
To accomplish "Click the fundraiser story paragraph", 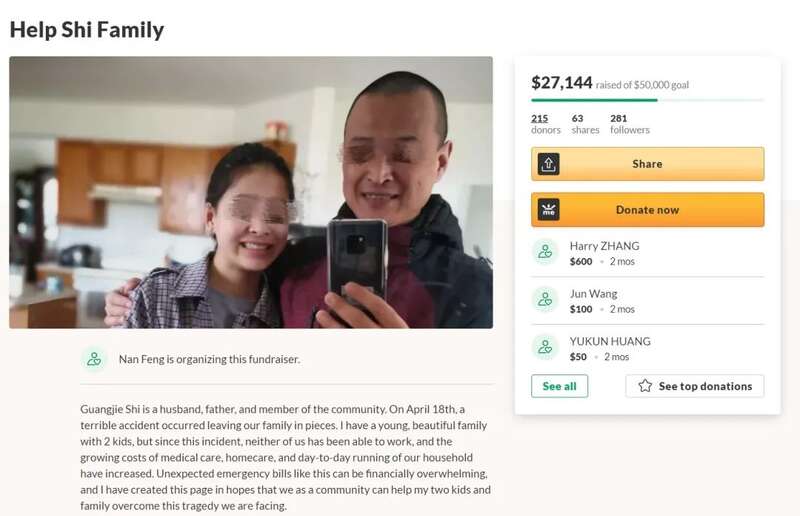I will [286, 457].
